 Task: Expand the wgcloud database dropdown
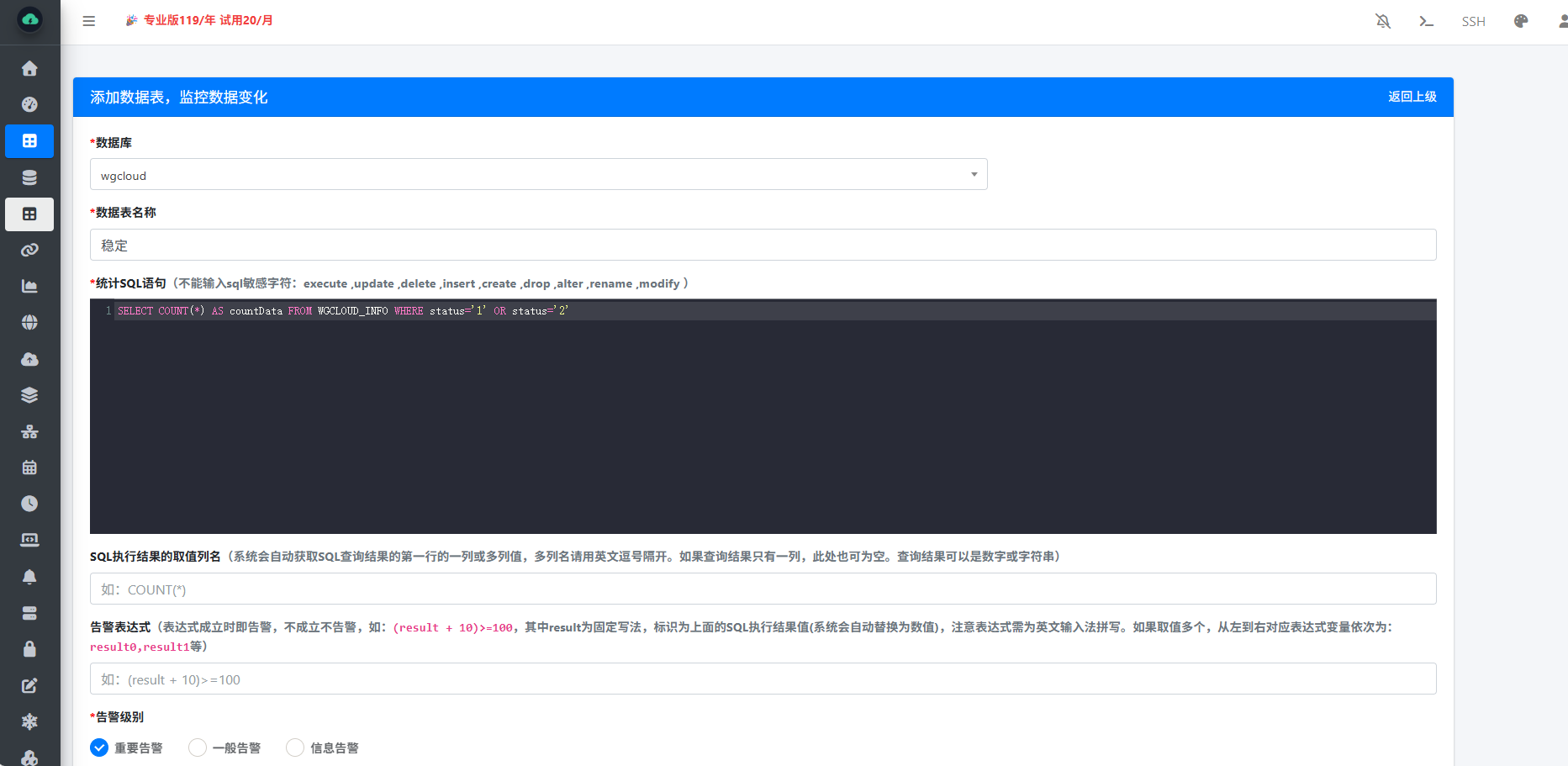coord(538,175)
